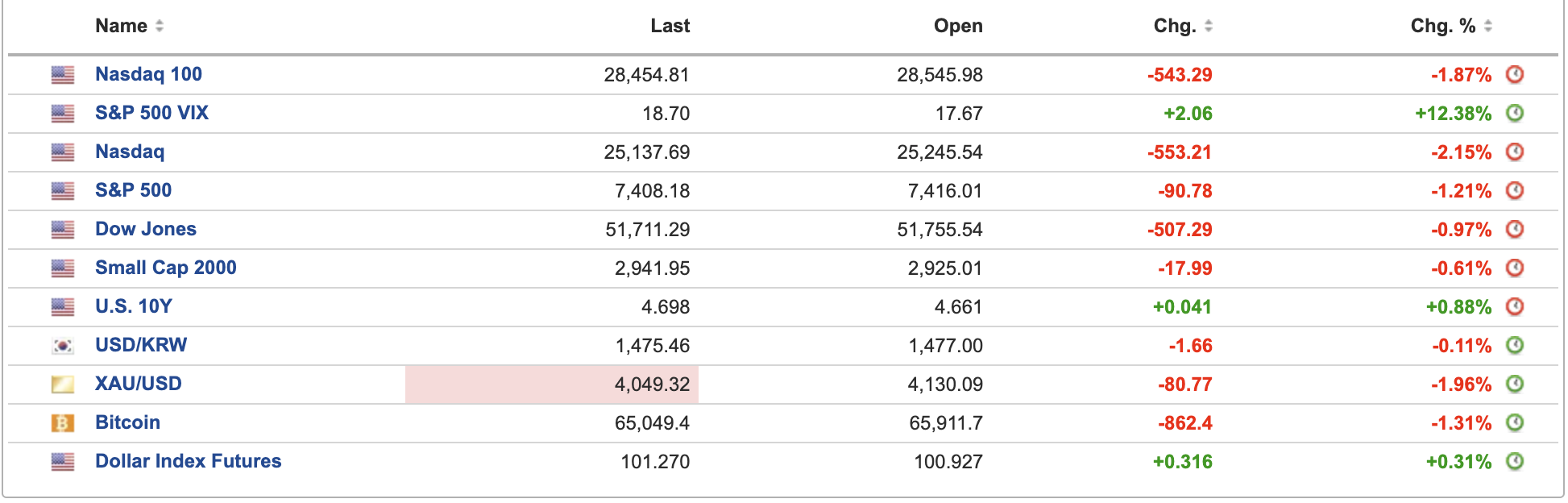This screenshot has height=503, width=1568.
Task: Sort by Chg. % column arrows
Action: click(1487, 26)
